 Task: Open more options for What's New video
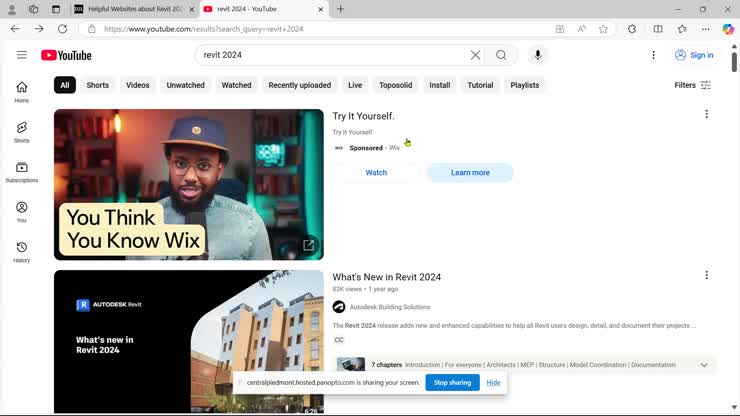[706, 275]
